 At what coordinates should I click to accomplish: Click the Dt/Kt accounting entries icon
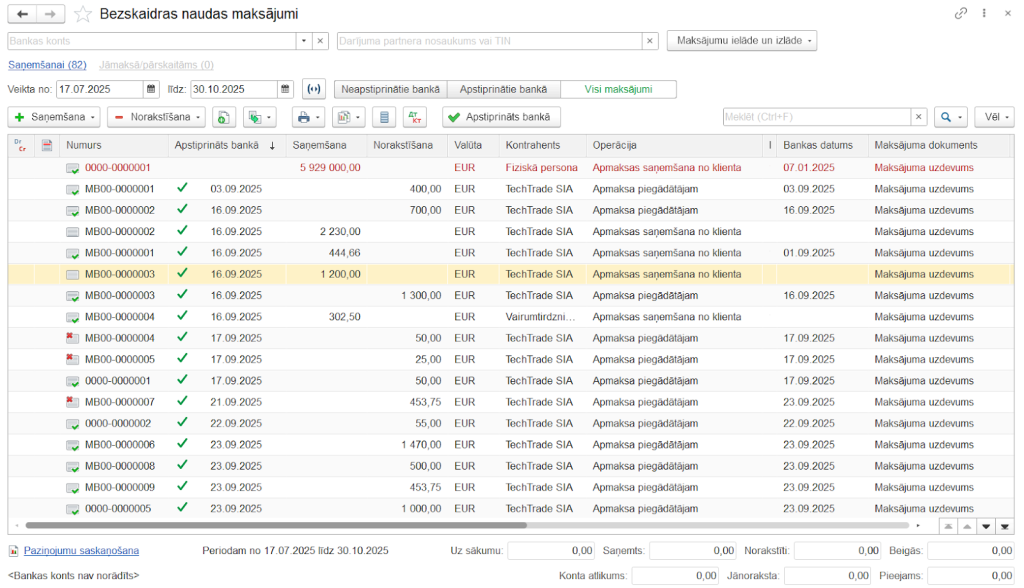tap(415, 117)
